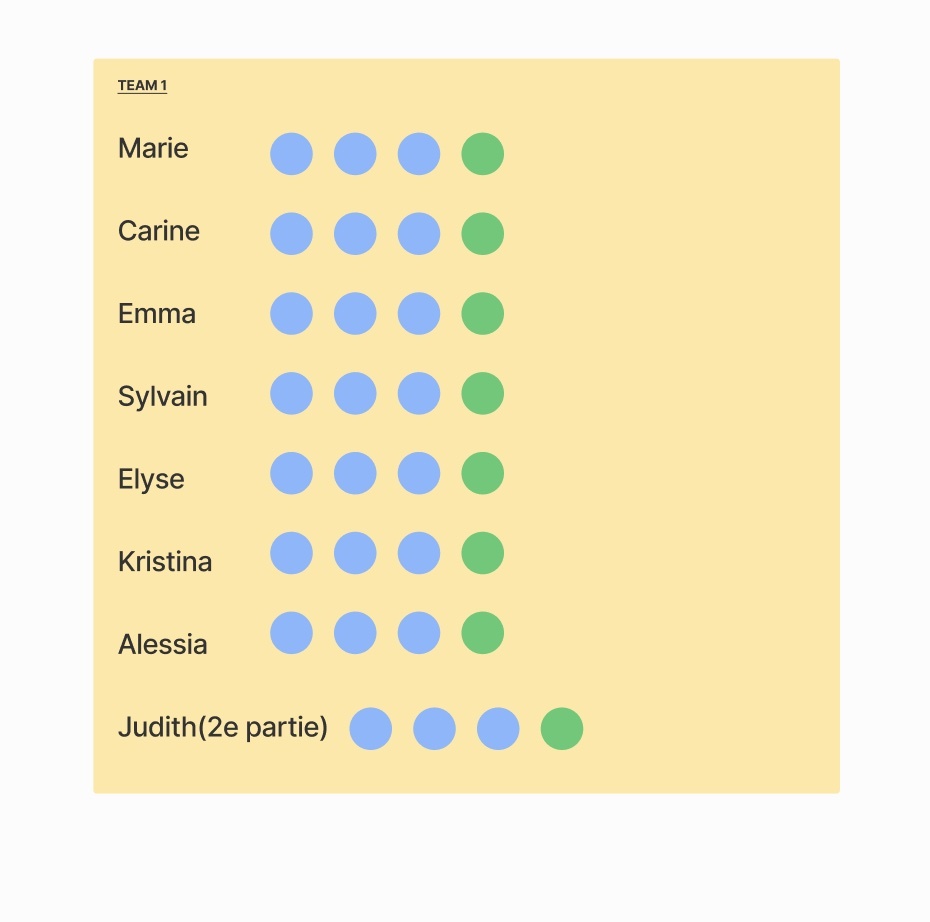Click the TEAM 1 underlined heading
This screenshot has width=930, height=922.
pyautogui.click(x=142, y=86)
